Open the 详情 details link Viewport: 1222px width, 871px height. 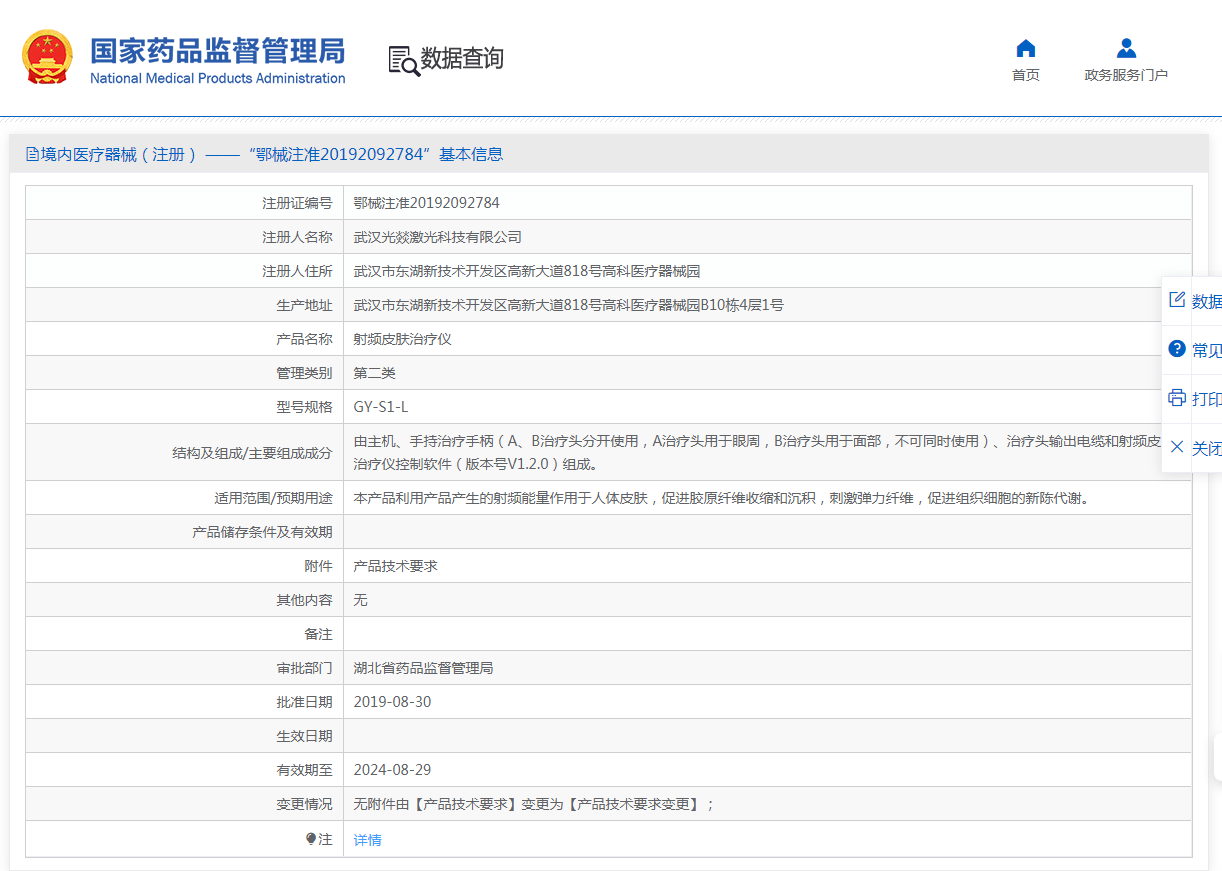pos(368,840)
